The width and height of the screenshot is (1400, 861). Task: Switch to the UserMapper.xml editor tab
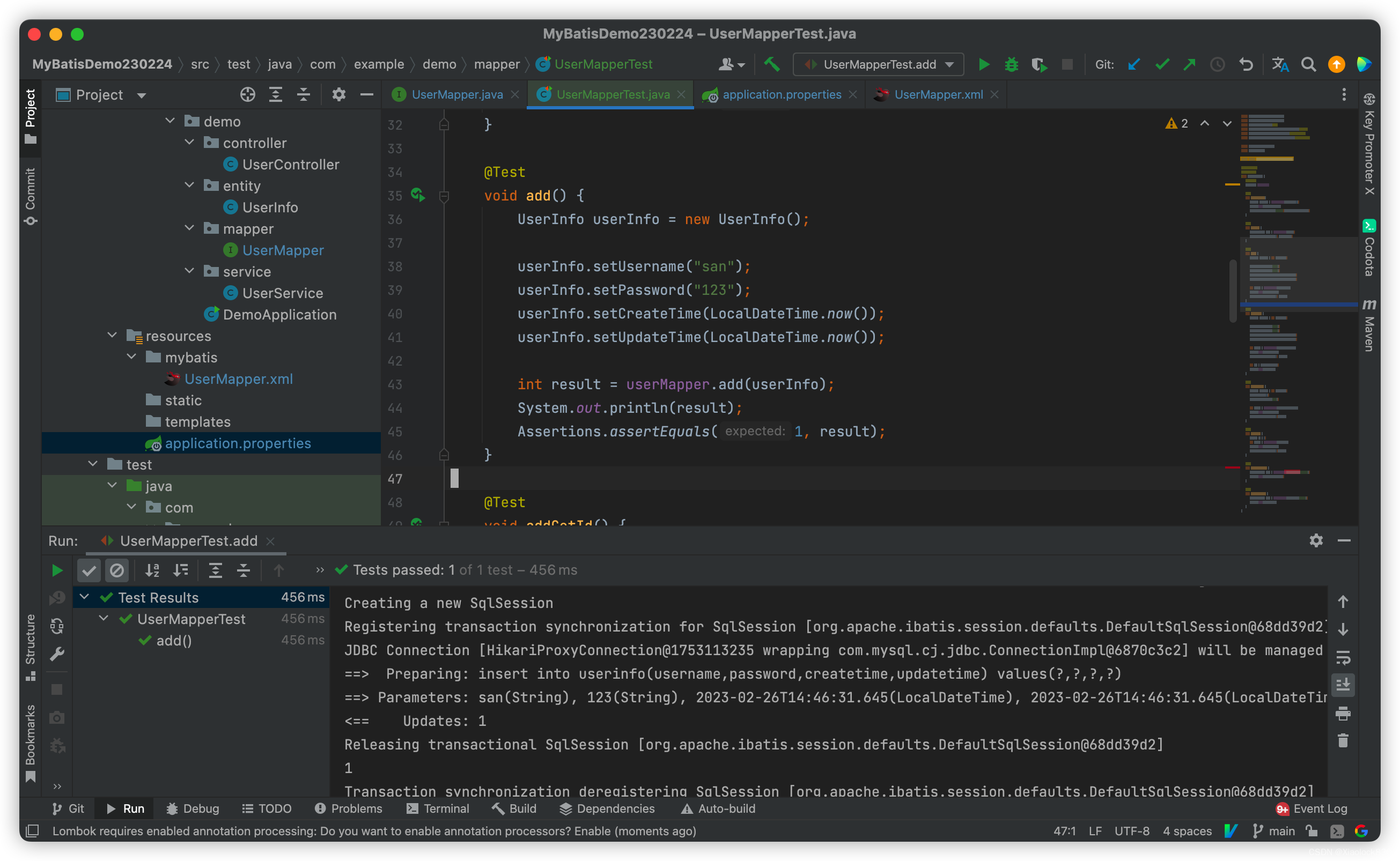point(938,94)
